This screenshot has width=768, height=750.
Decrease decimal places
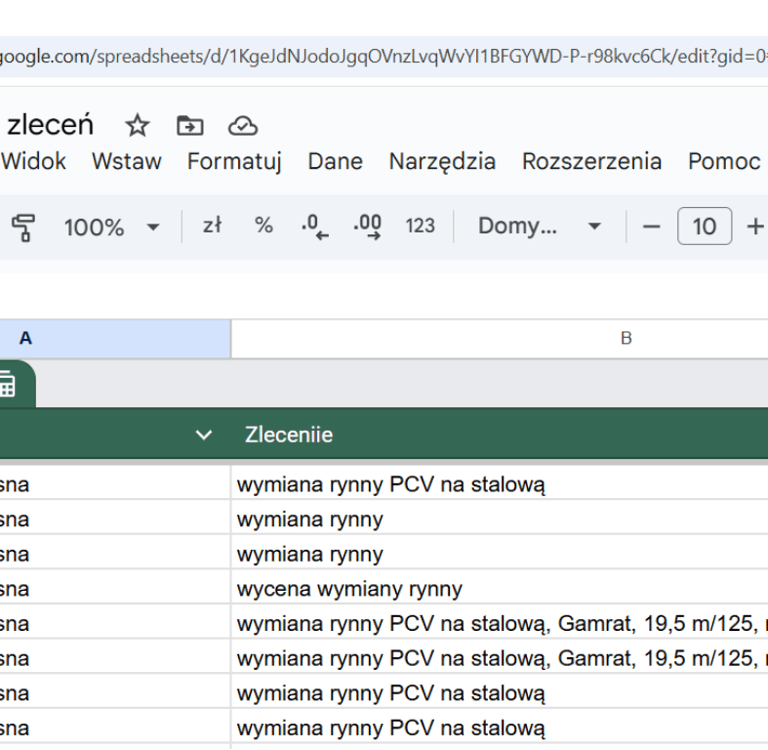coord(315,227)
